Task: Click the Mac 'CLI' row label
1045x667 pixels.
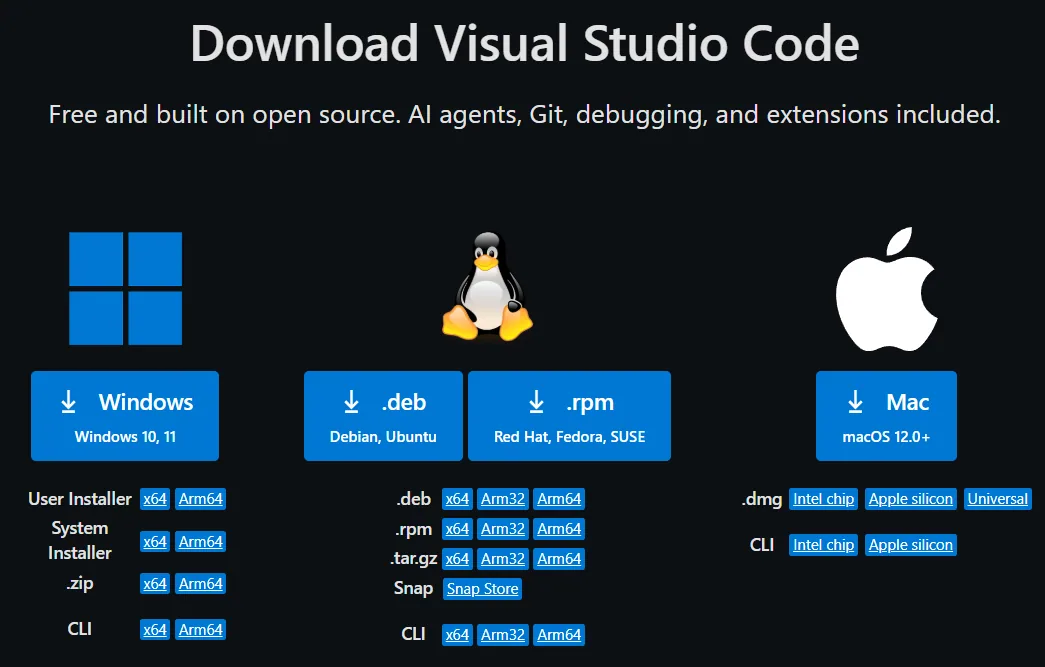Action: click(762, 545)
